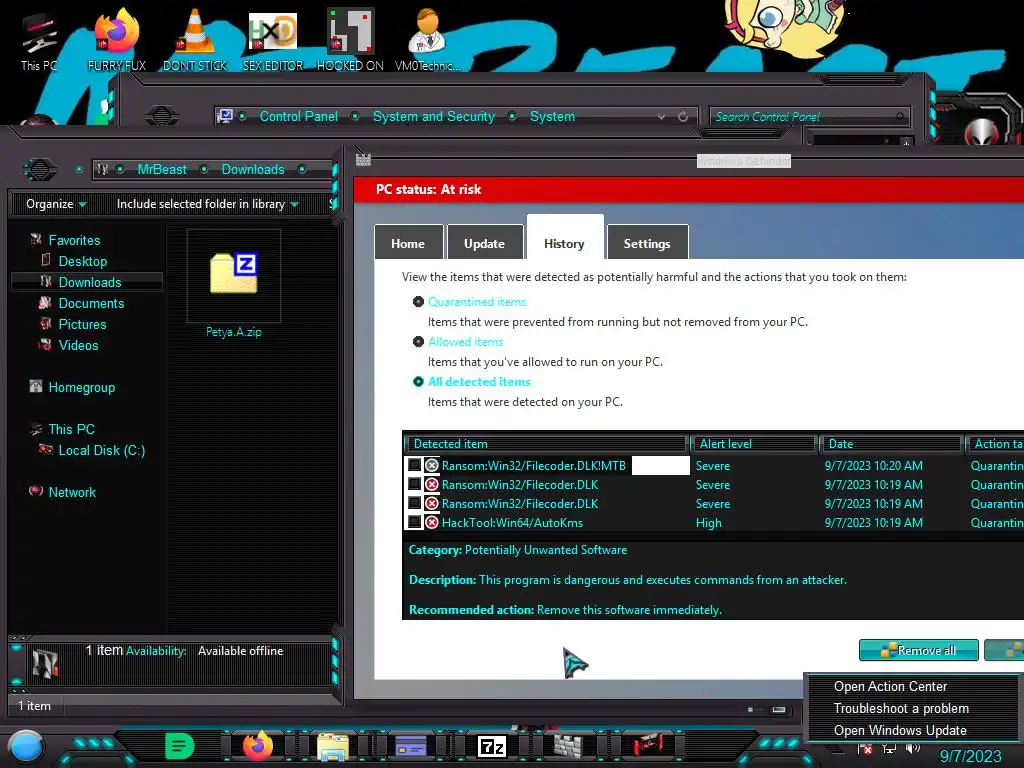Open the Settings tab in Defender
This screenshot has height=768, width=1024.
pos(647,243)
